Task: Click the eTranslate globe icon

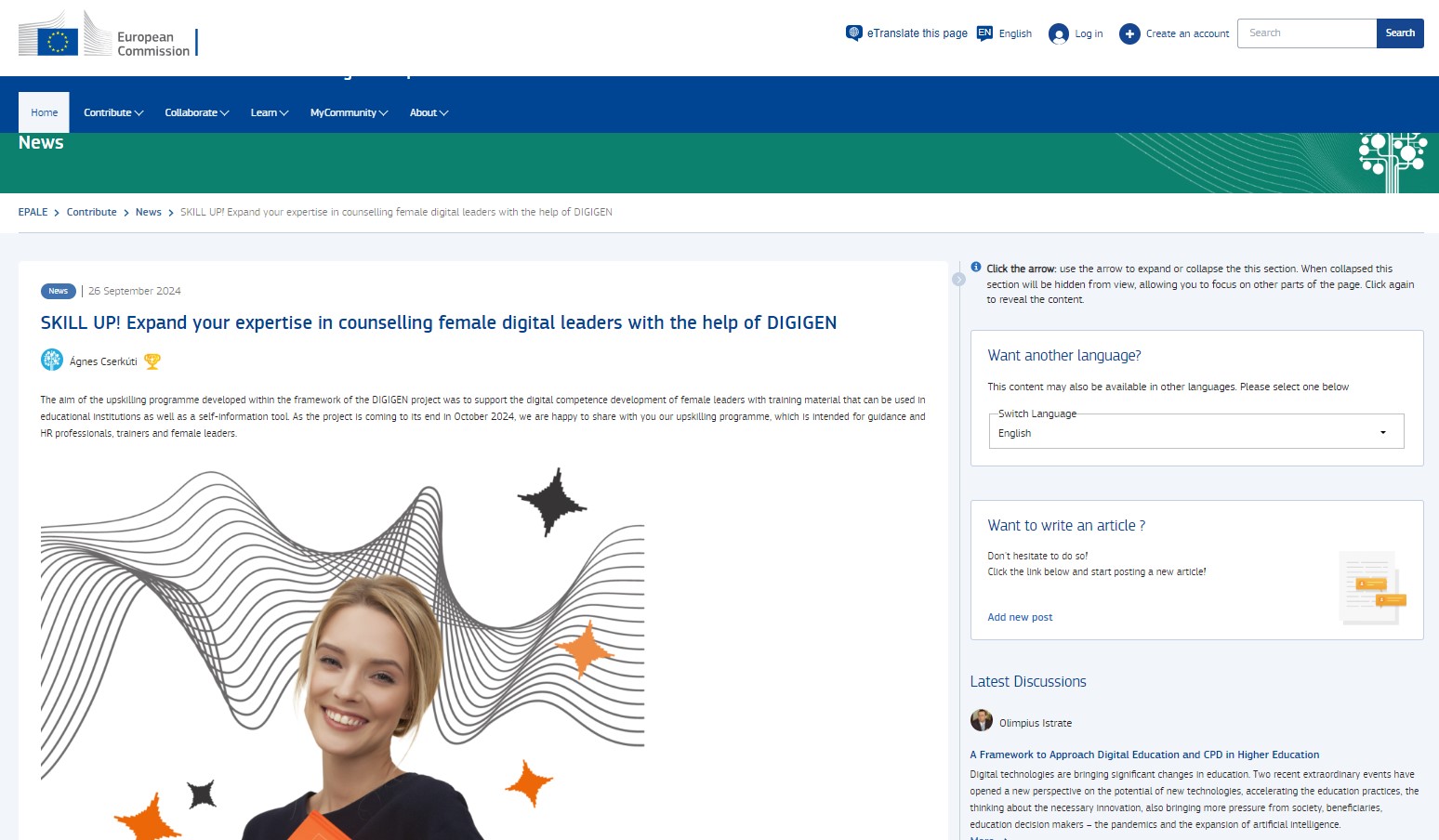Action: 853,33
